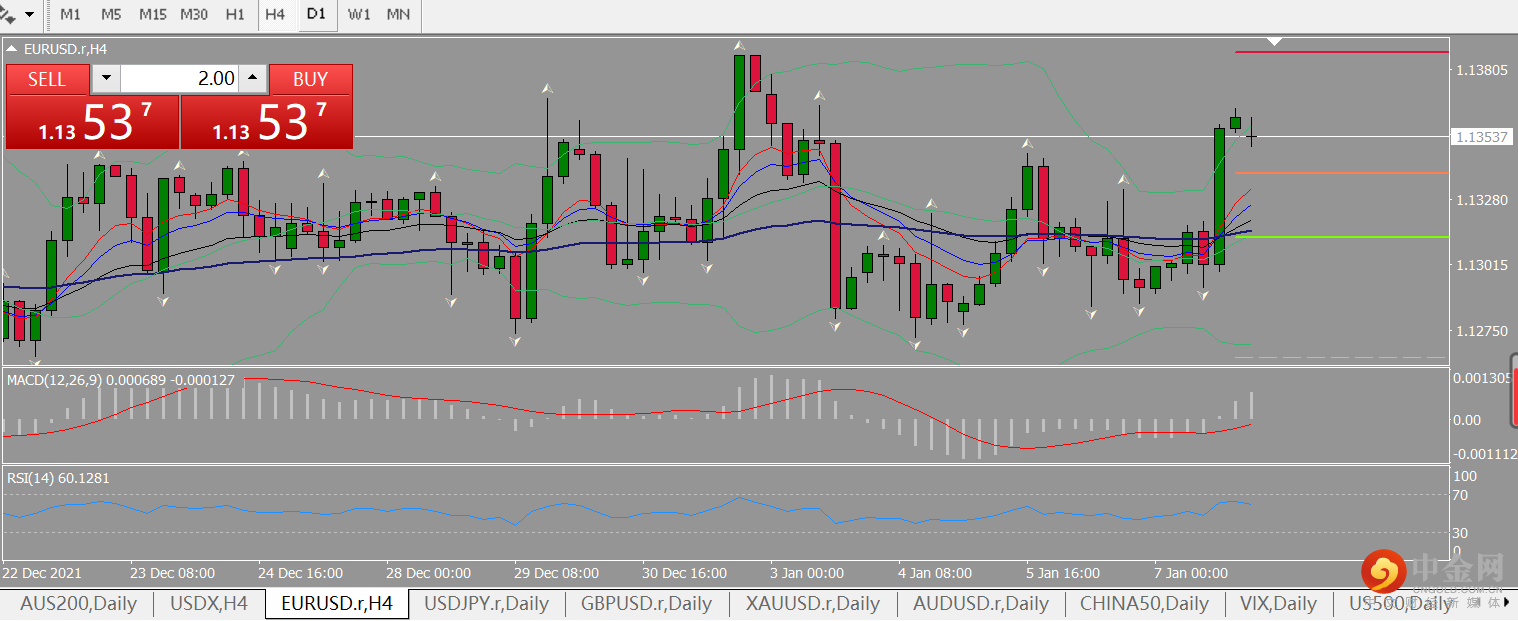Open the USDX,H4 chart tab
The width and height of the screenshot is (1518, 621).
click(x=209, y=603)
